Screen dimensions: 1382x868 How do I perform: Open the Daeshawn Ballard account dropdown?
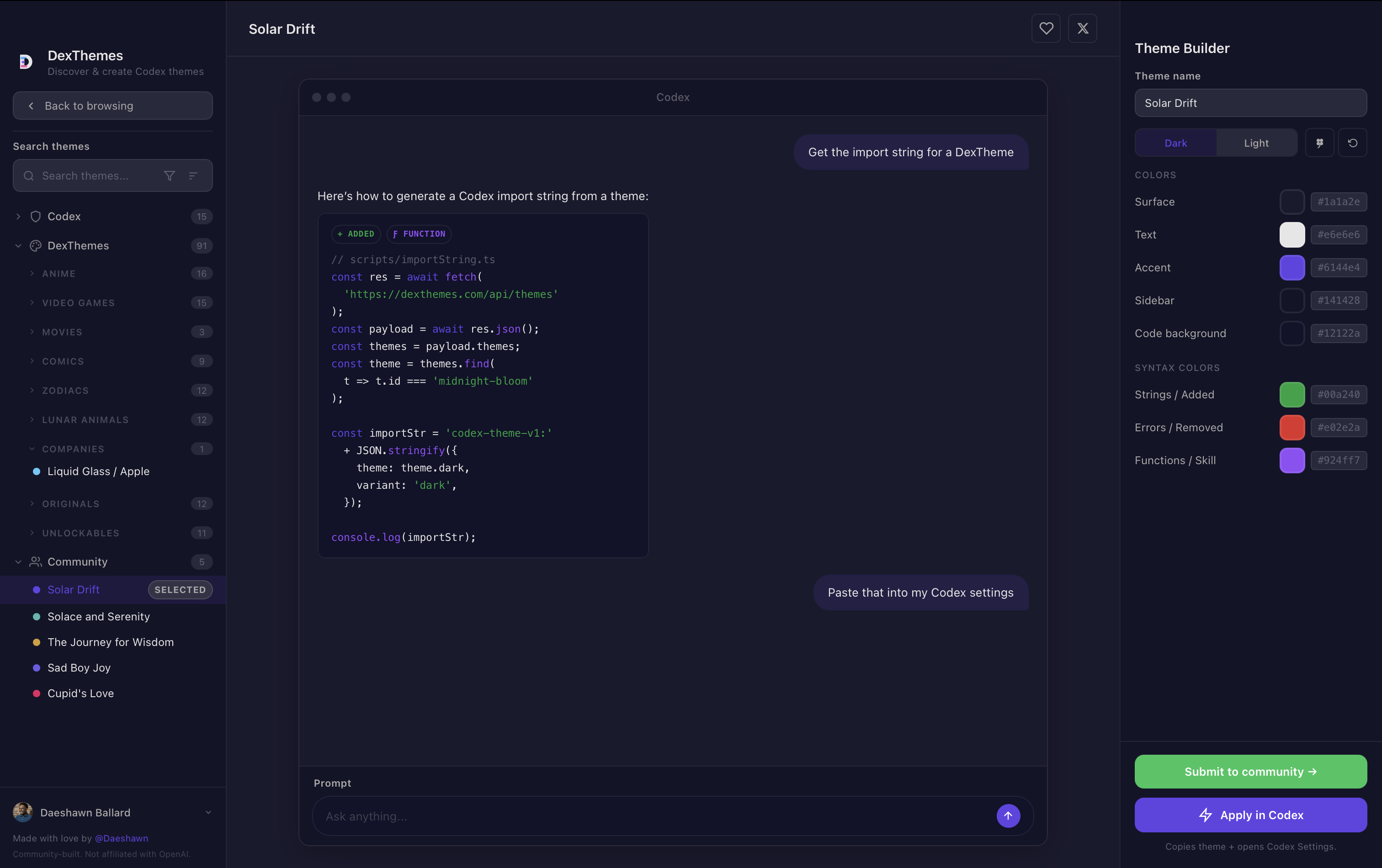click(208, 813)
